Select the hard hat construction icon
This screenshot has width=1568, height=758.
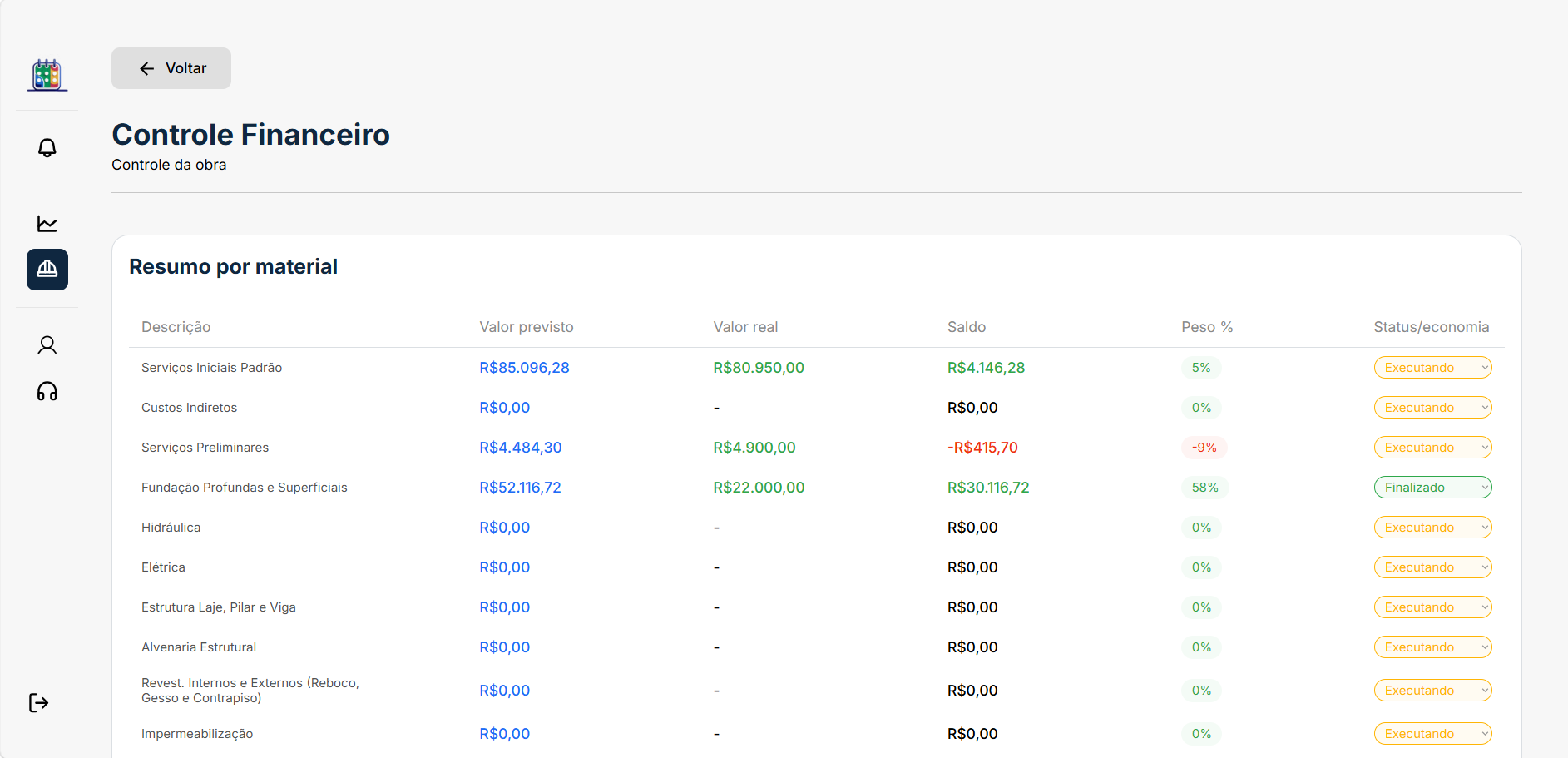pyautogui.click(x=47, y=270)
